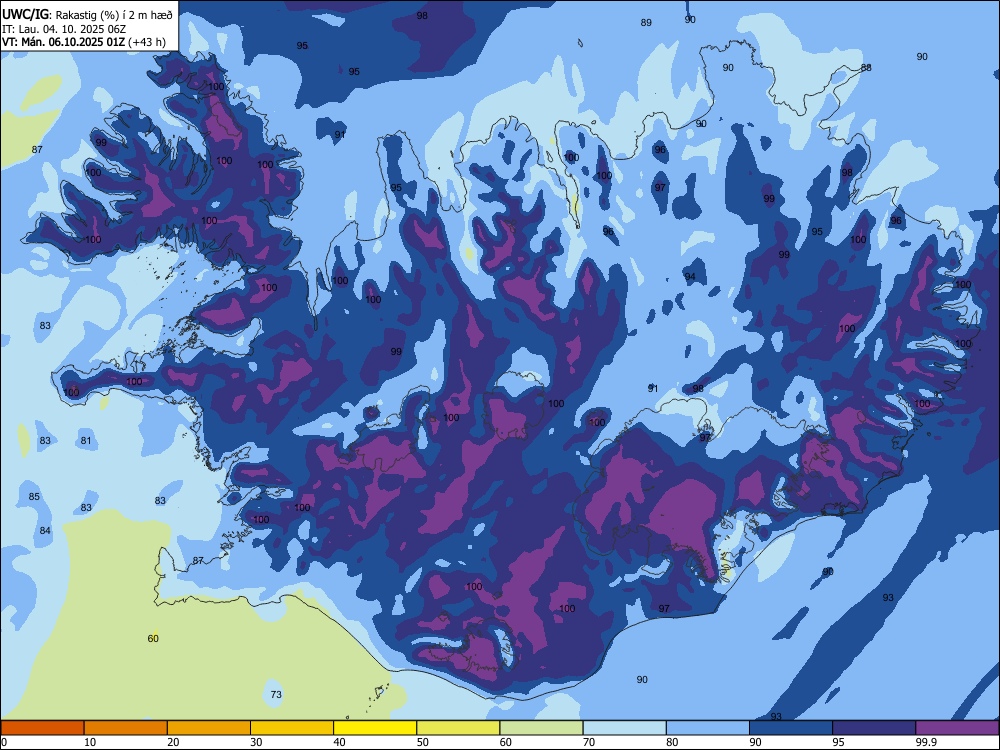Click the purple swatch above 99.9

pos(957,728)
